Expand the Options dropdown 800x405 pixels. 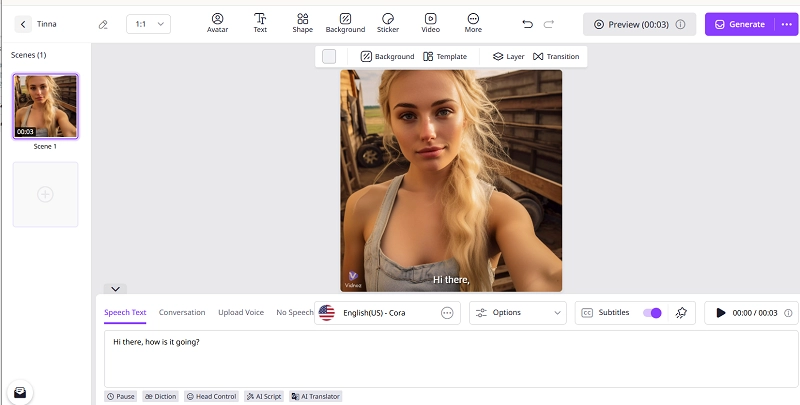click(x=518, y=313)
